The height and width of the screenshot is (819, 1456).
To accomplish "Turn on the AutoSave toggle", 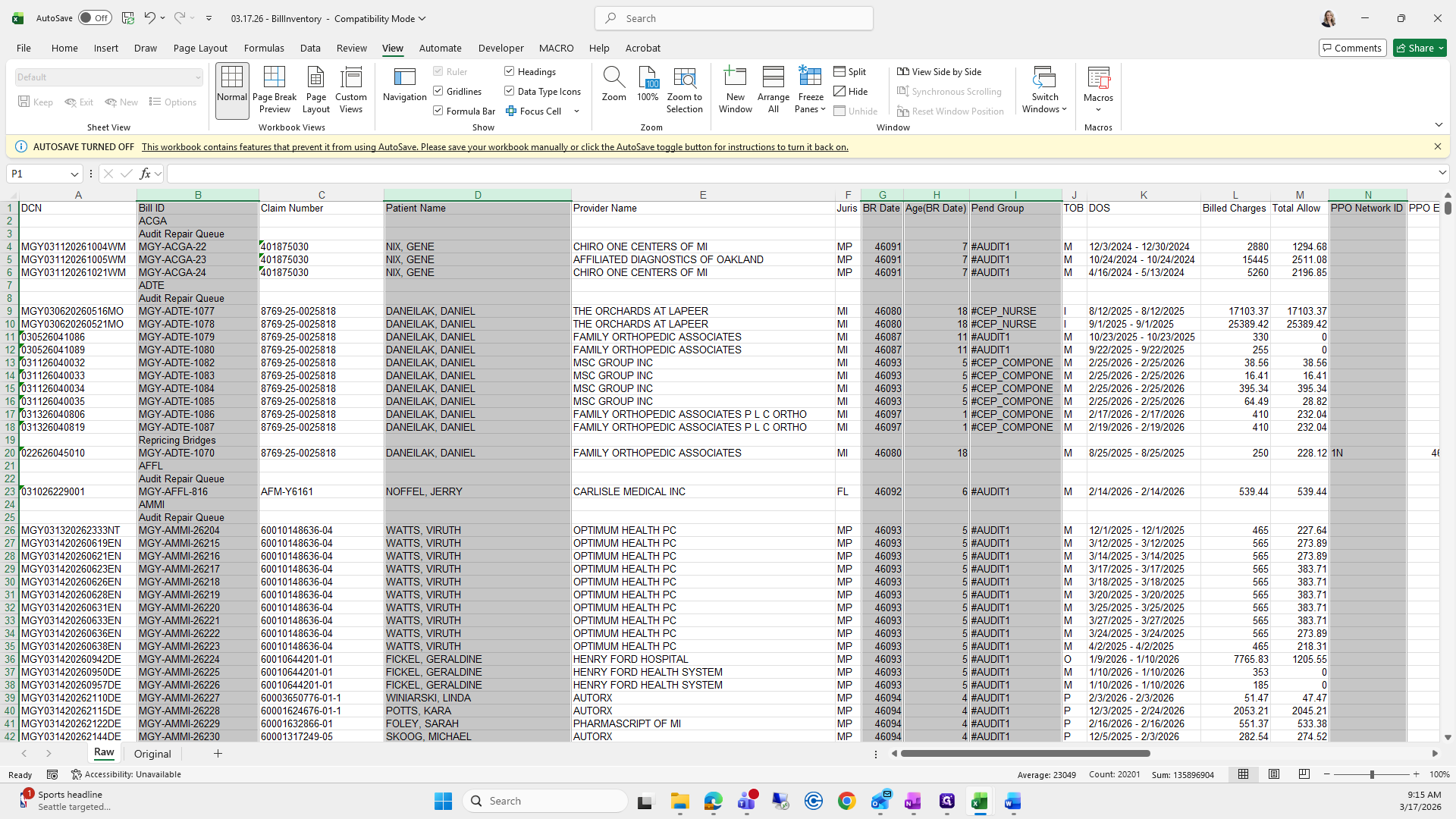I will pos(95,18).
